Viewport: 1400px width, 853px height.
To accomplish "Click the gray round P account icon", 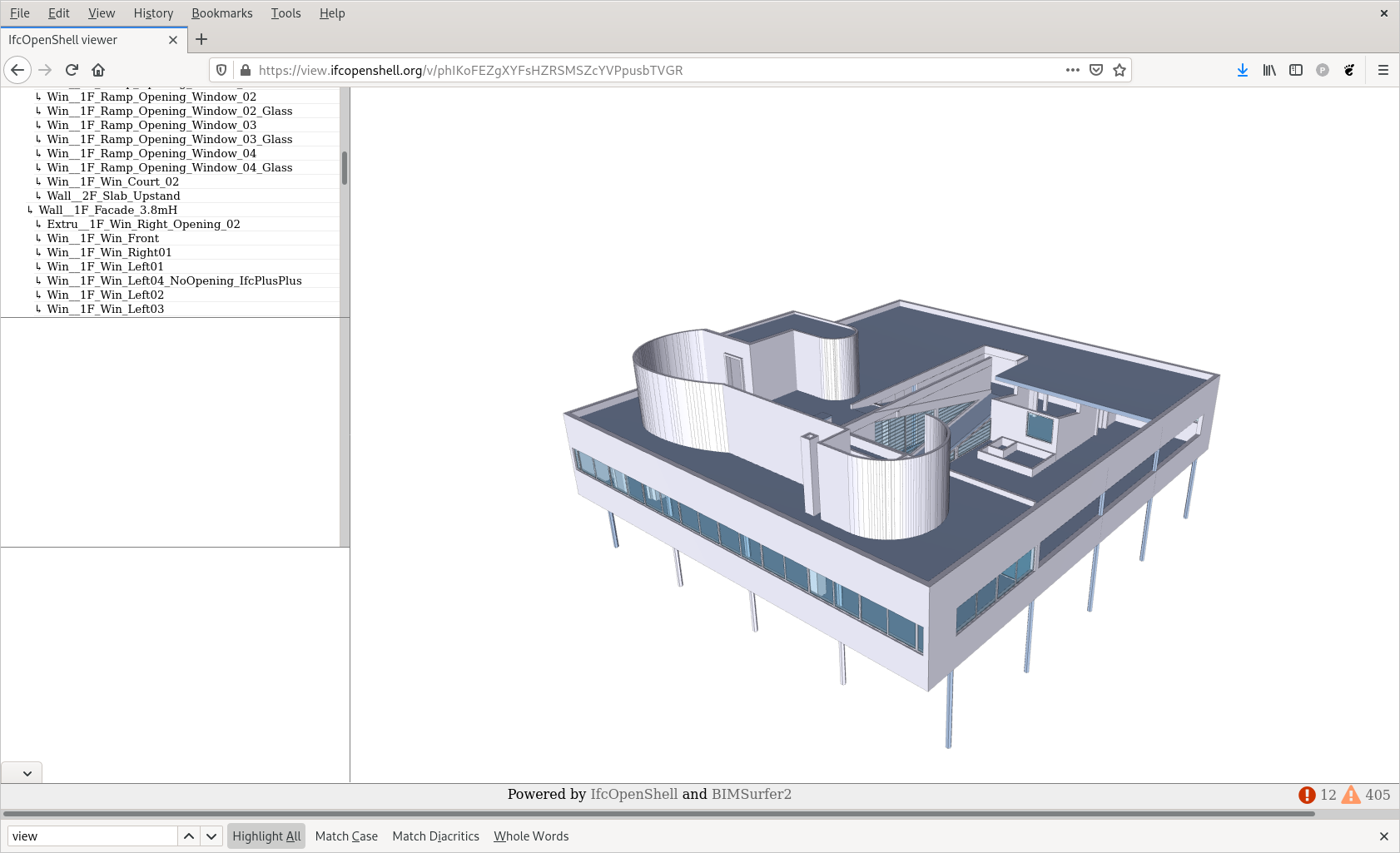I will coord(1323,70).
